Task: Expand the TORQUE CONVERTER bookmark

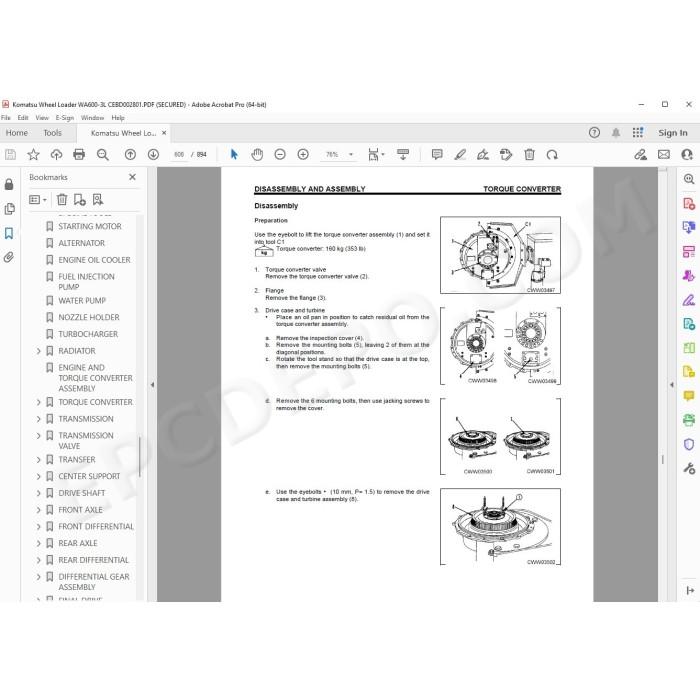Action: pyautogui.click(x=38, y=403)
